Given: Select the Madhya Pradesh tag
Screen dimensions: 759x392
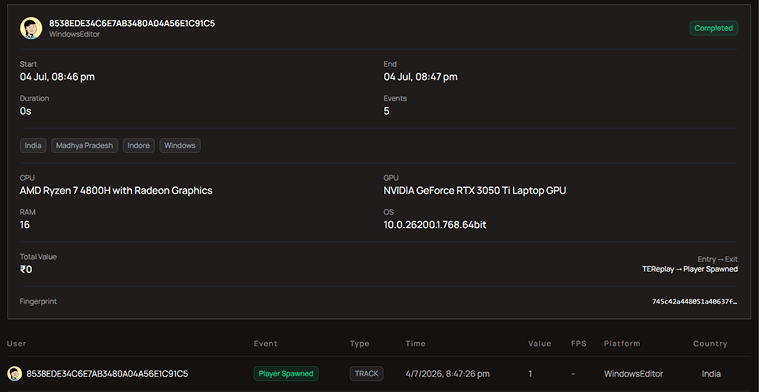Looking at the screenshot, I should click(85, 145).
